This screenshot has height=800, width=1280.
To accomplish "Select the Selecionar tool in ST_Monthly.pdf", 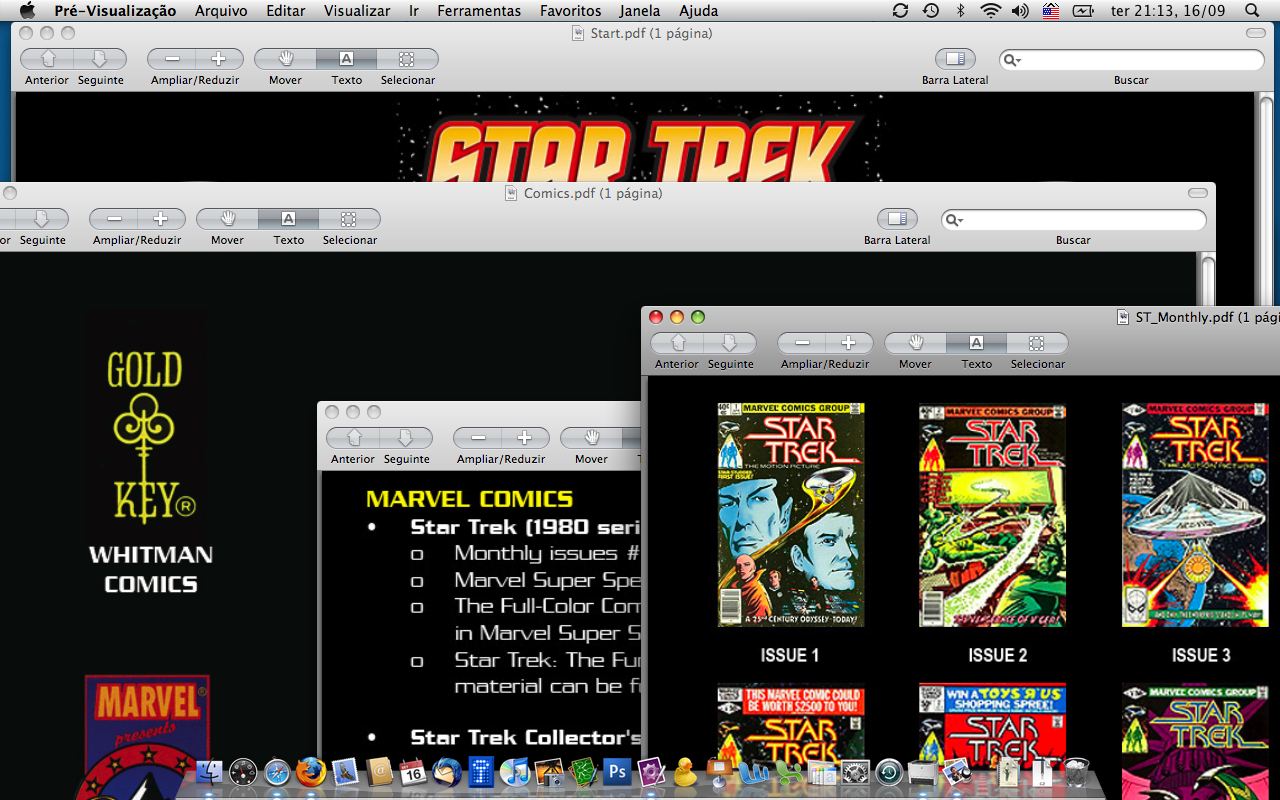I will click(1037, 343).
